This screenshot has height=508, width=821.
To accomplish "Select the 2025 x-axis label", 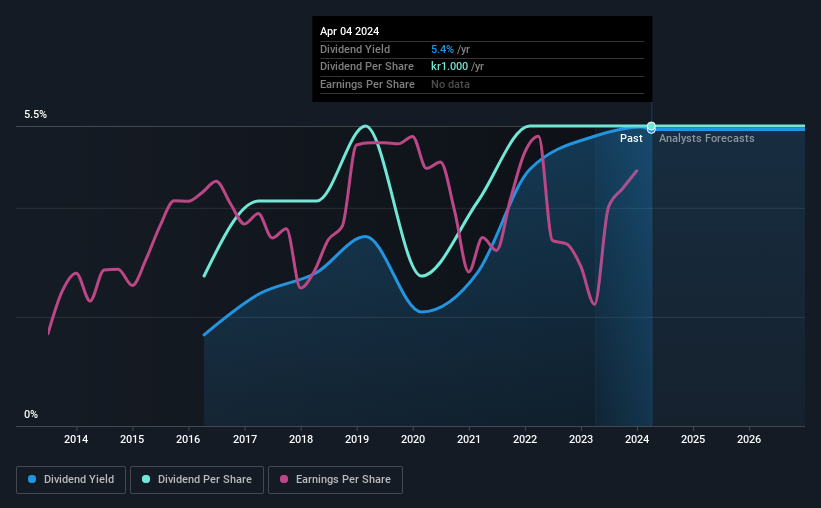I will click(693, 439).
